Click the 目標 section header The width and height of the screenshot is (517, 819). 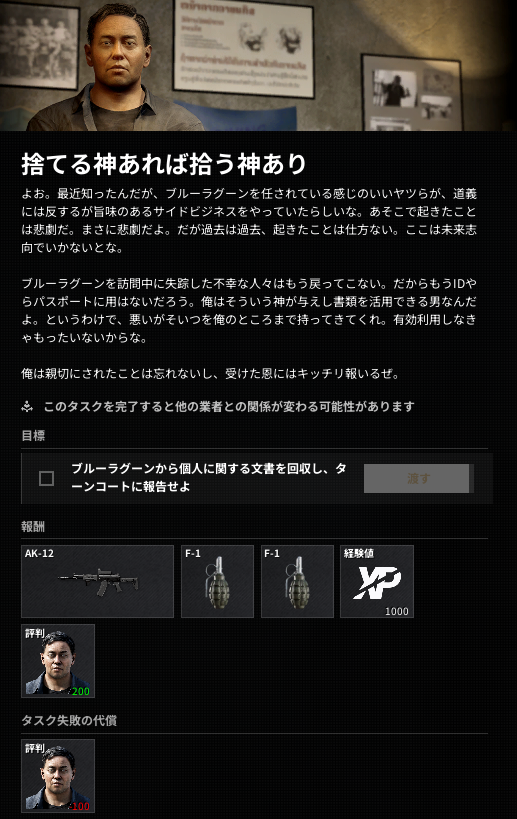pyautogui.click(x=33, y=436)
